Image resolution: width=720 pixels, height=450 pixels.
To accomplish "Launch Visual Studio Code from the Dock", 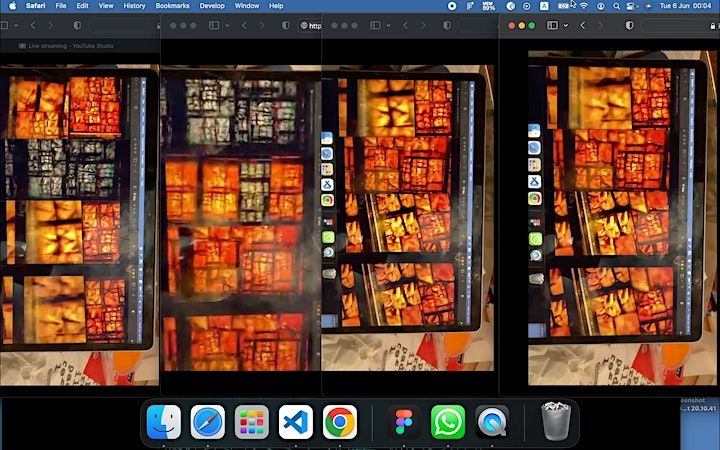I will [295, 422].
